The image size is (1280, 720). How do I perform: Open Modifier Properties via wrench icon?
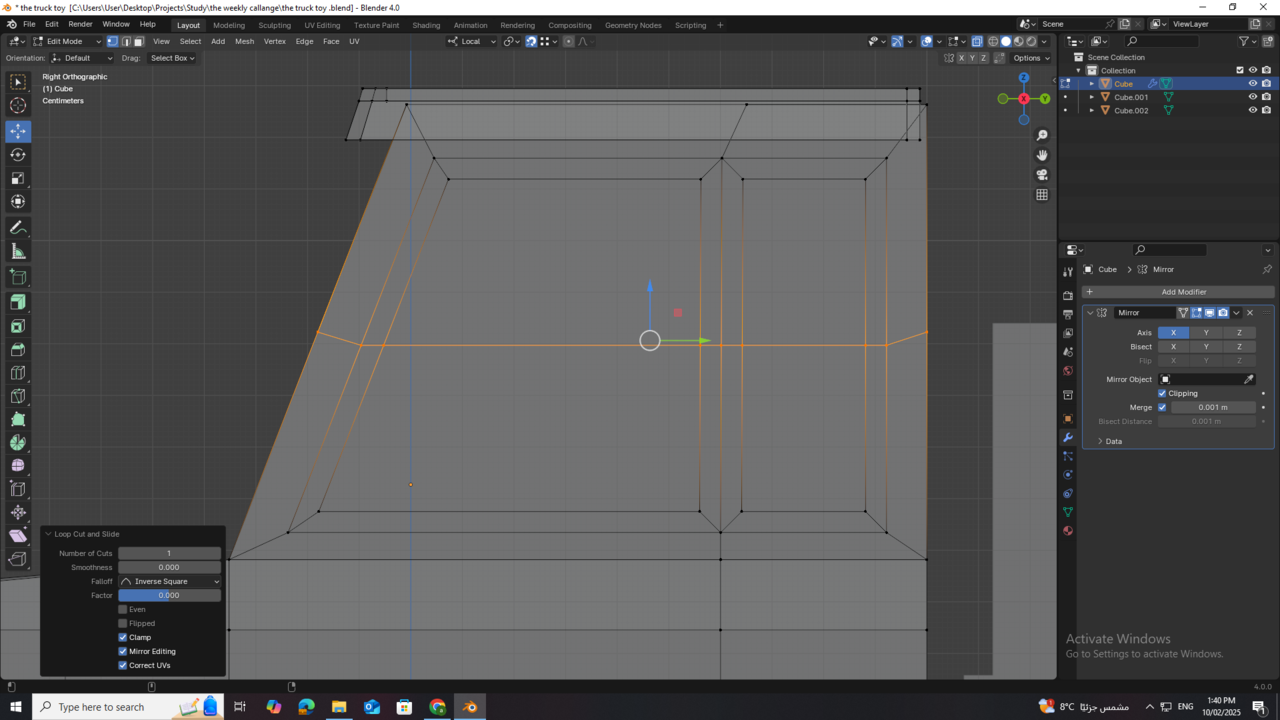(x=1068, y=437)
